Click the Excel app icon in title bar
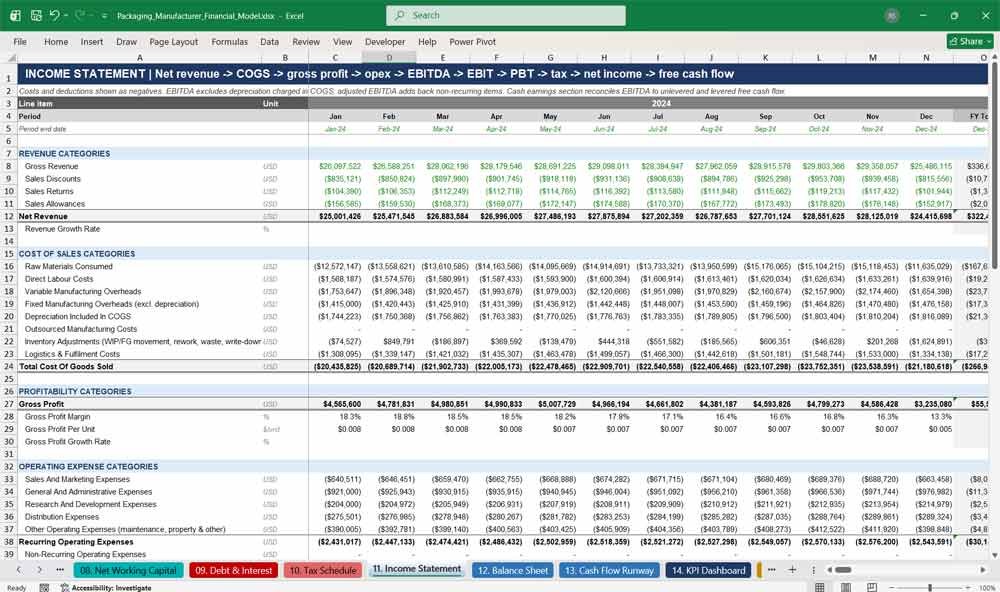 (x=15, y=15)
